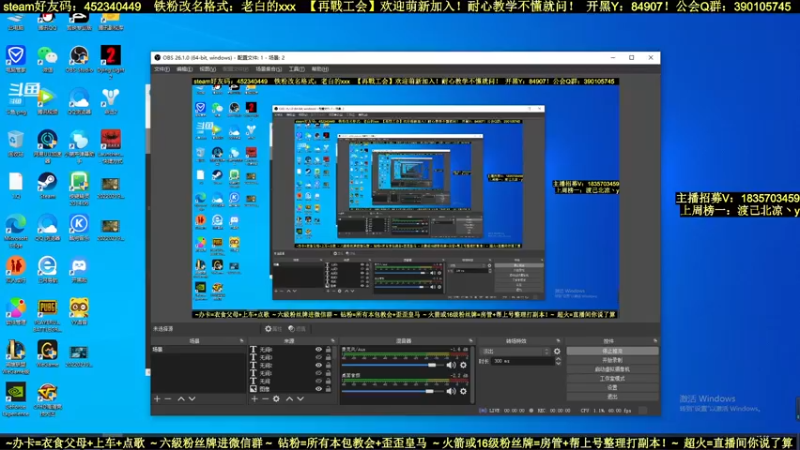Remove selected source with minus icon

[x=265, y=398]
